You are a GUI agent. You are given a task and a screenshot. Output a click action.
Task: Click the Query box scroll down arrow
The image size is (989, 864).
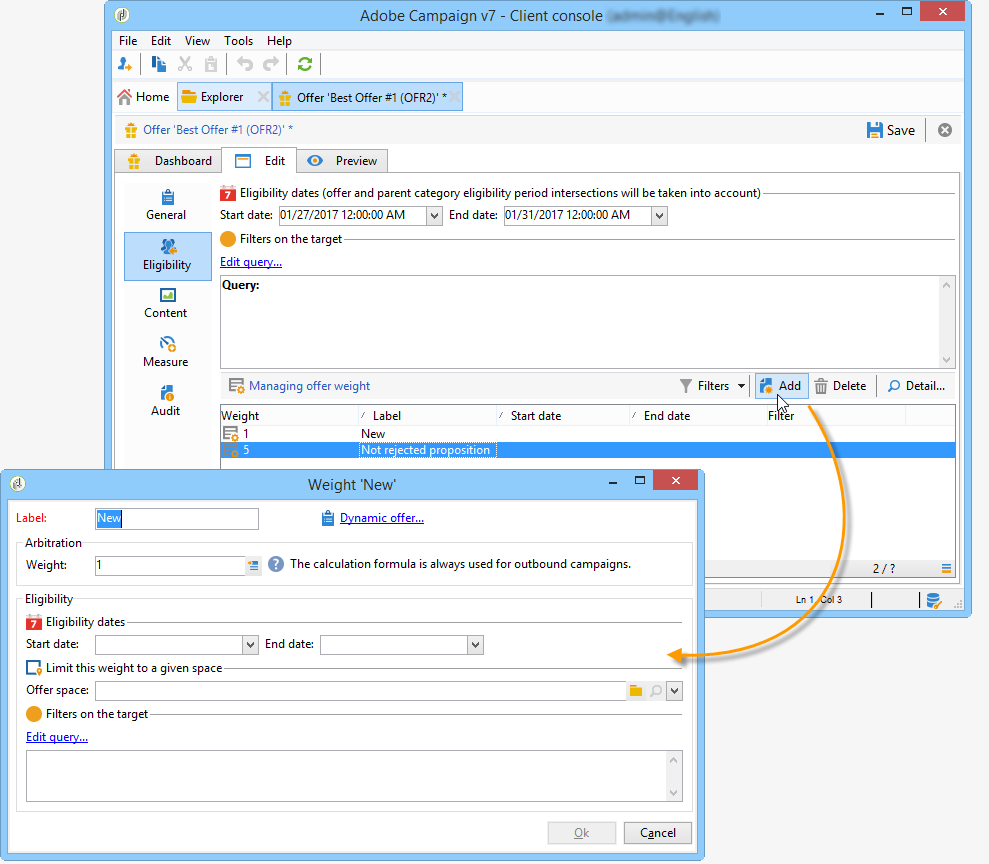pyautogui.click(x=946, y=359)
